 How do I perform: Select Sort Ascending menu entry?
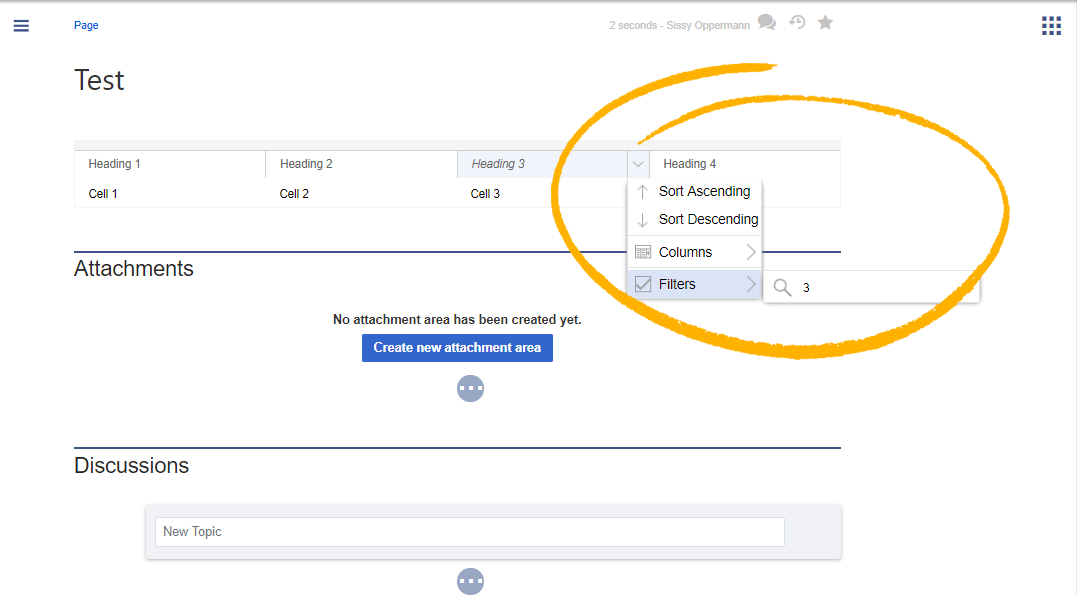[x=694, y=192]
